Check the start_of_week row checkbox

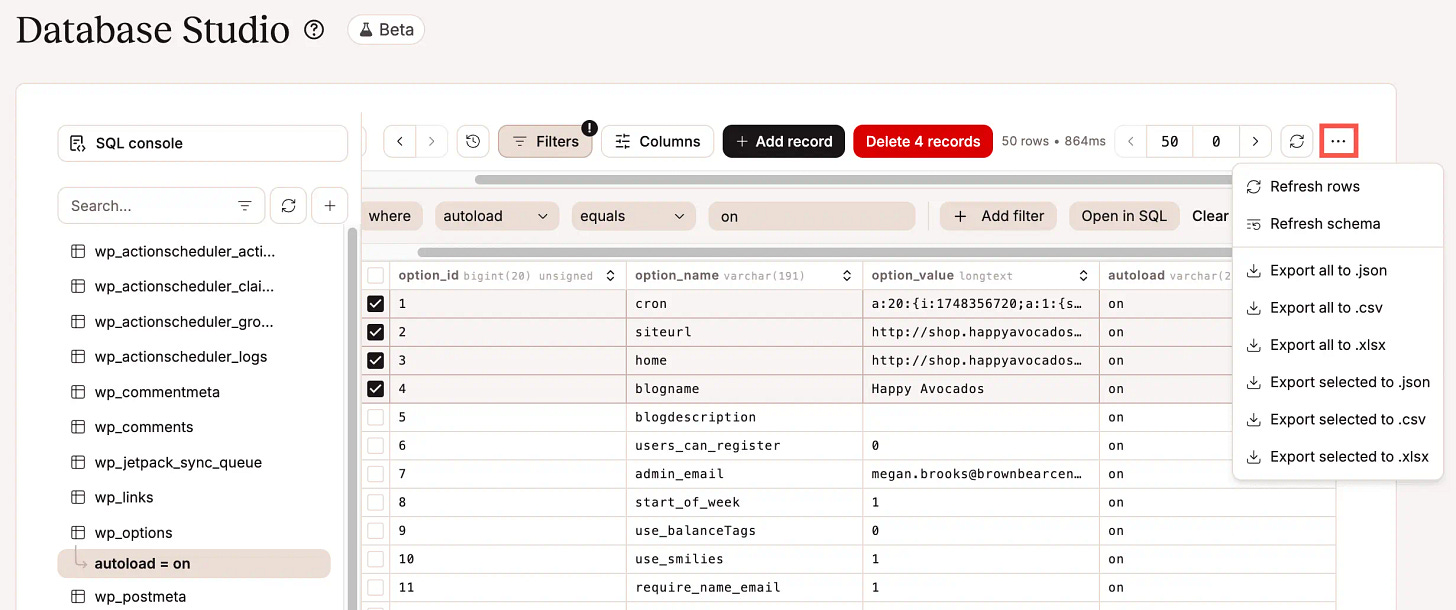click(x=375, y=502)
